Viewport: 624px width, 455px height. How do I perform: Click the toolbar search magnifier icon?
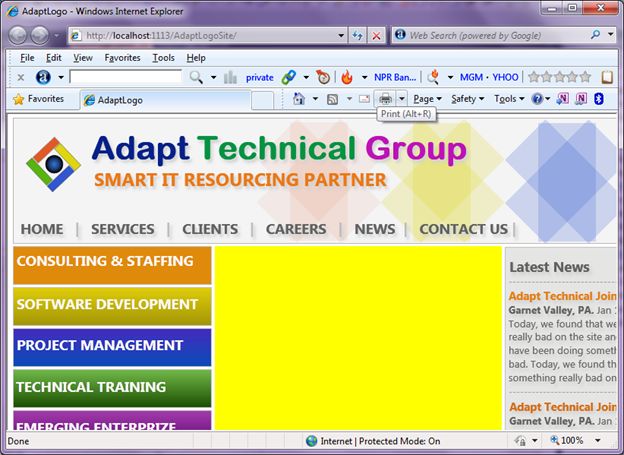[196, 77]
